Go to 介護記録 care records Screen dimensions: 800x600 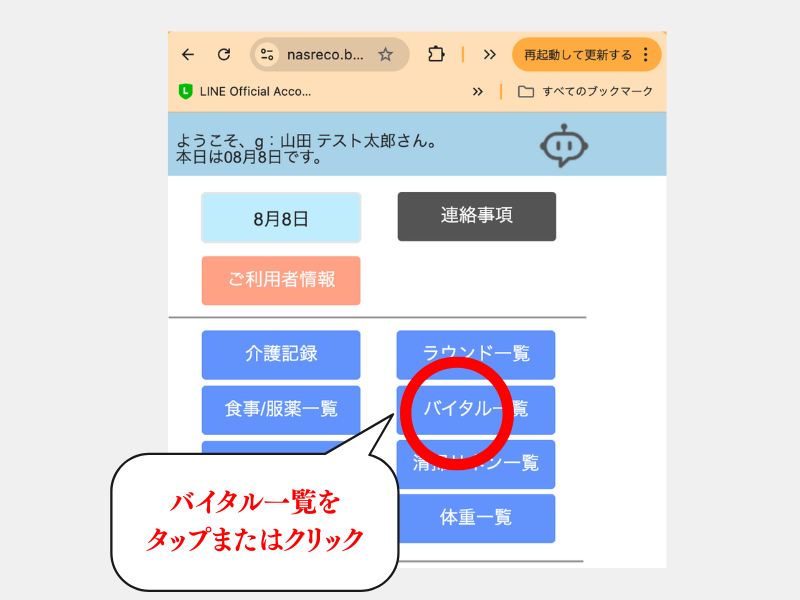point(281,354)
